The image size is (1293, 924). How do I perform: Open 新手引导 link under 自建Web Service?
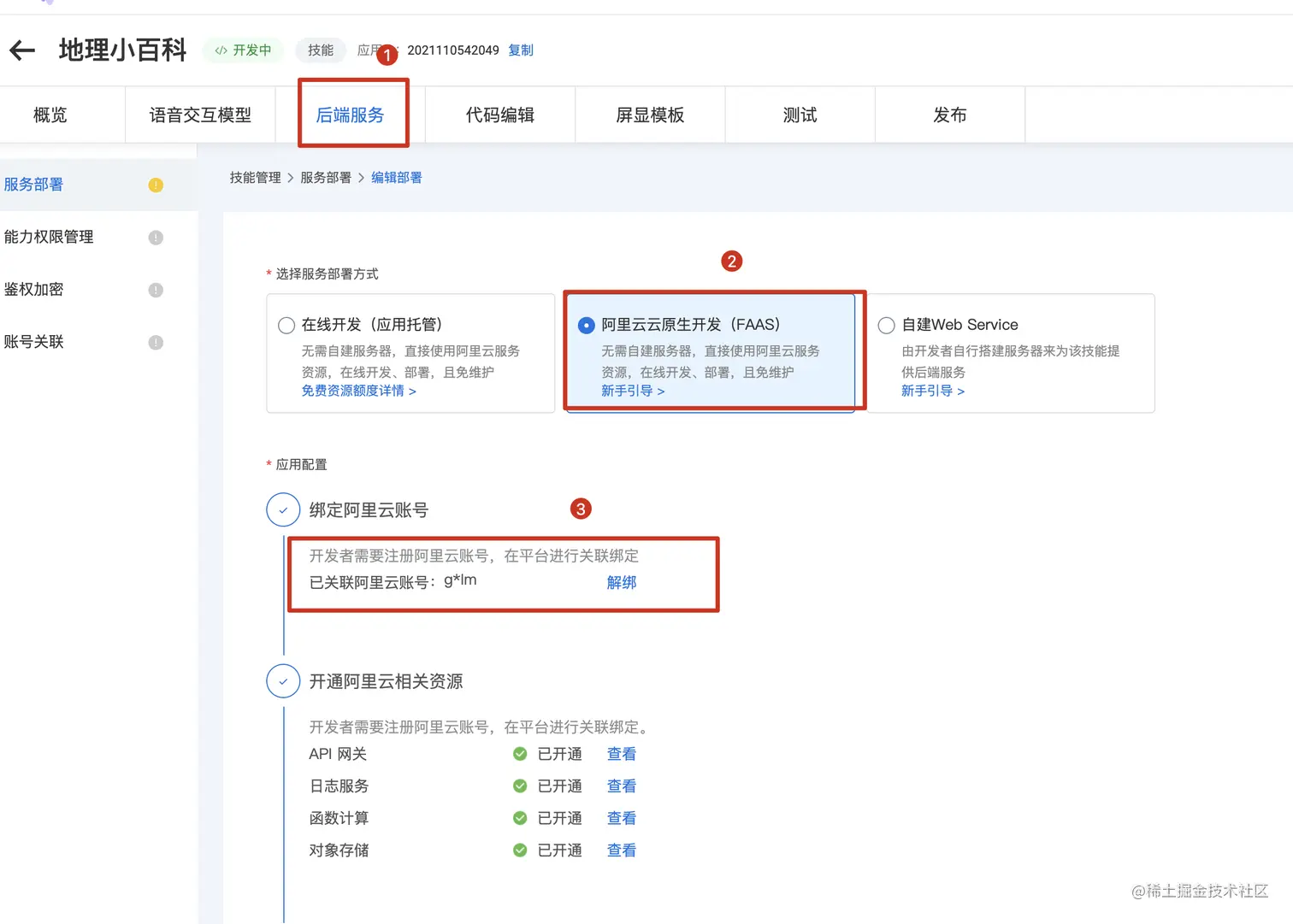[x=933, y=391]
